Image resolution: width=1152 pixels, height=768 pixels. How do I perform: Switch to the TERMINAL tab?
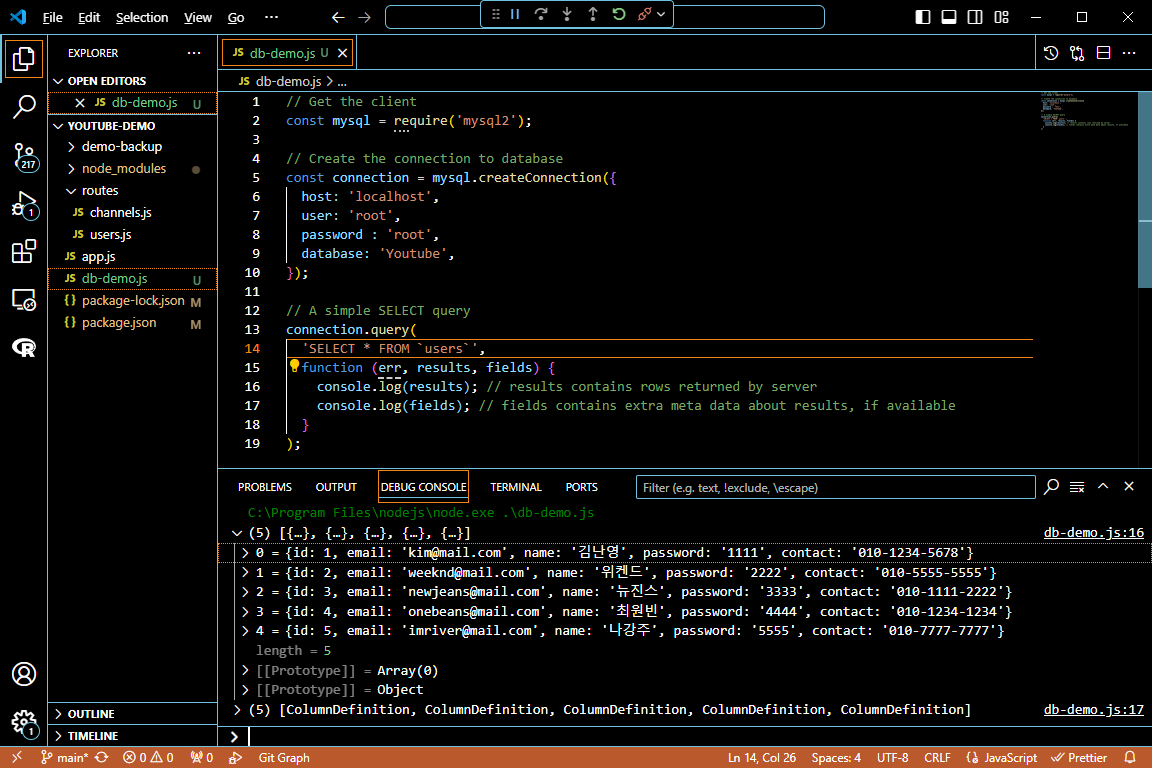516,487
